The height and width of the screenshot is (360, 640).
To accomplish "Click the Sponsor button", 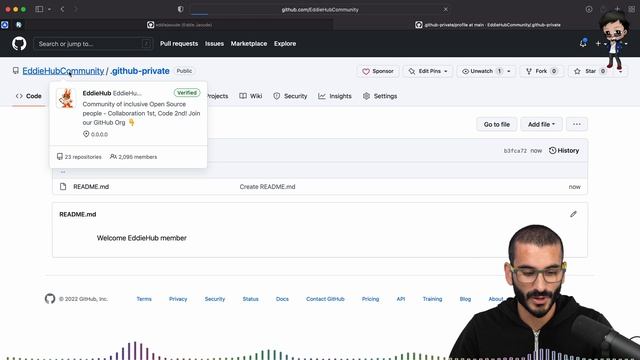I will point(378,71).
